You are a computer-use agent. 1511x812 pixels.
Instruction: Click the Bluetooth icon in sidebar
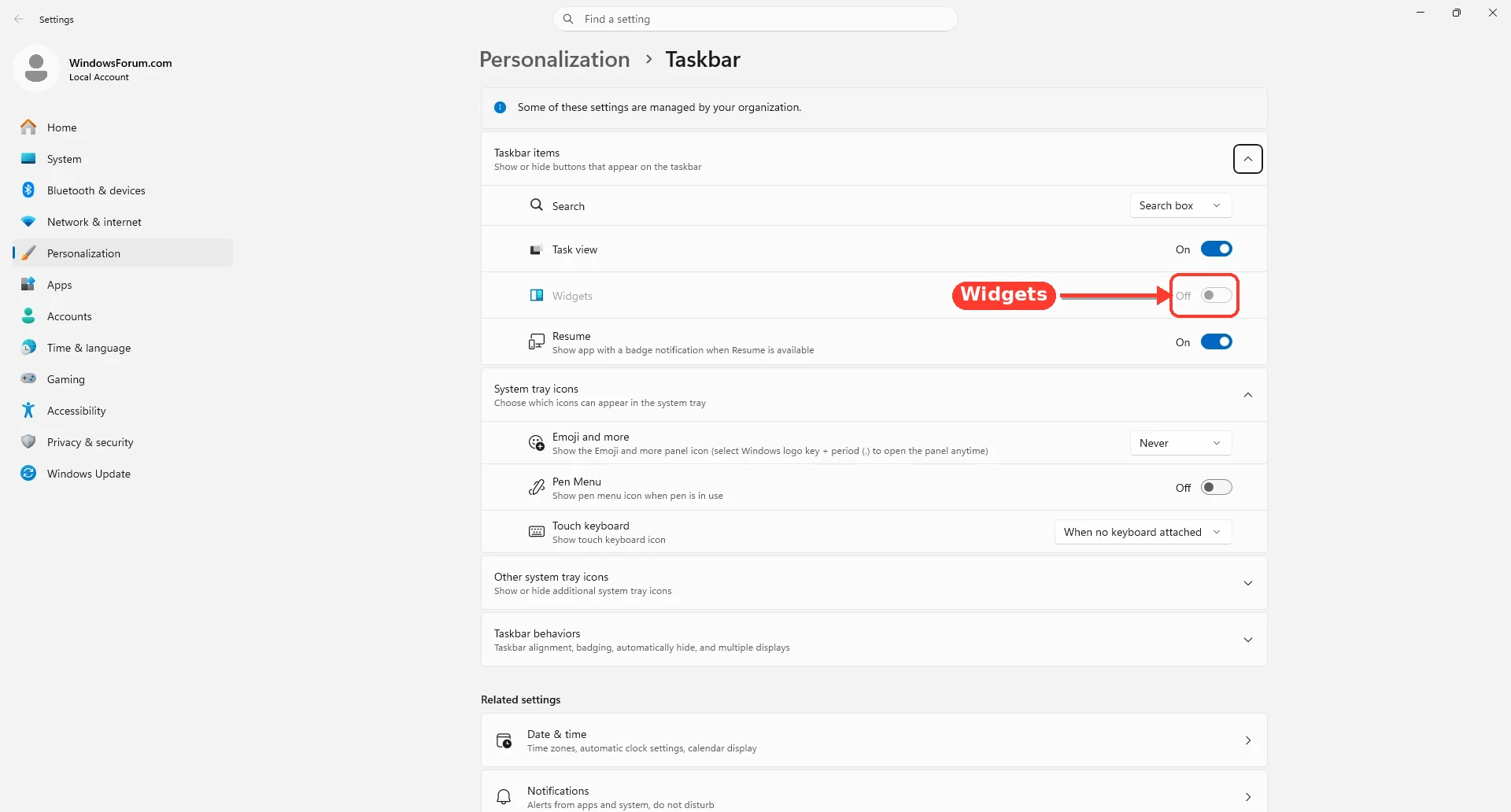click(x=28, y=190)
